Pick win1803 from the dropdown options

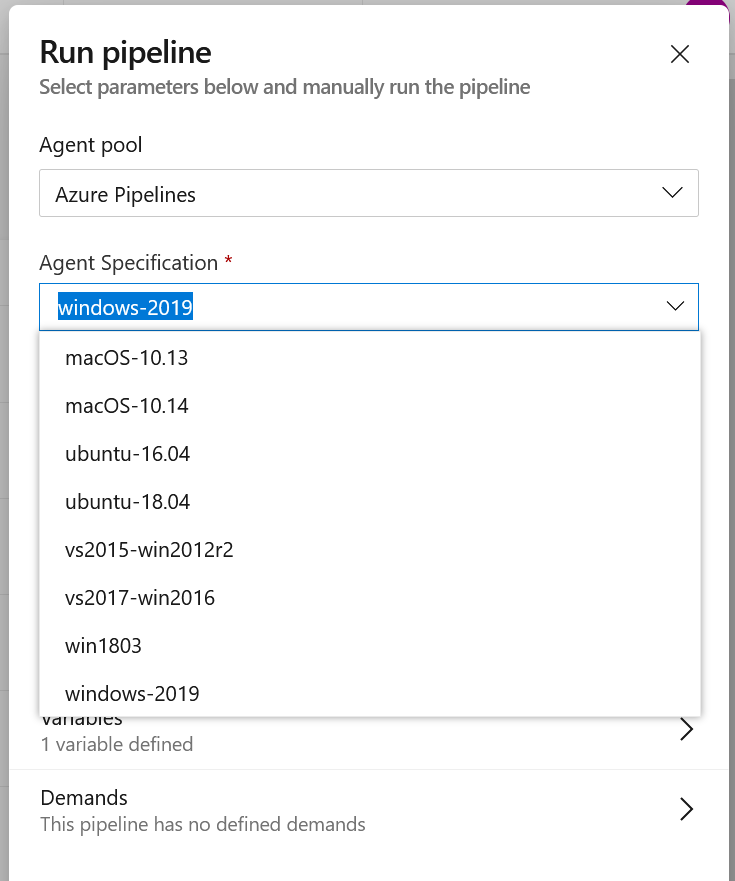click(103, 645)
